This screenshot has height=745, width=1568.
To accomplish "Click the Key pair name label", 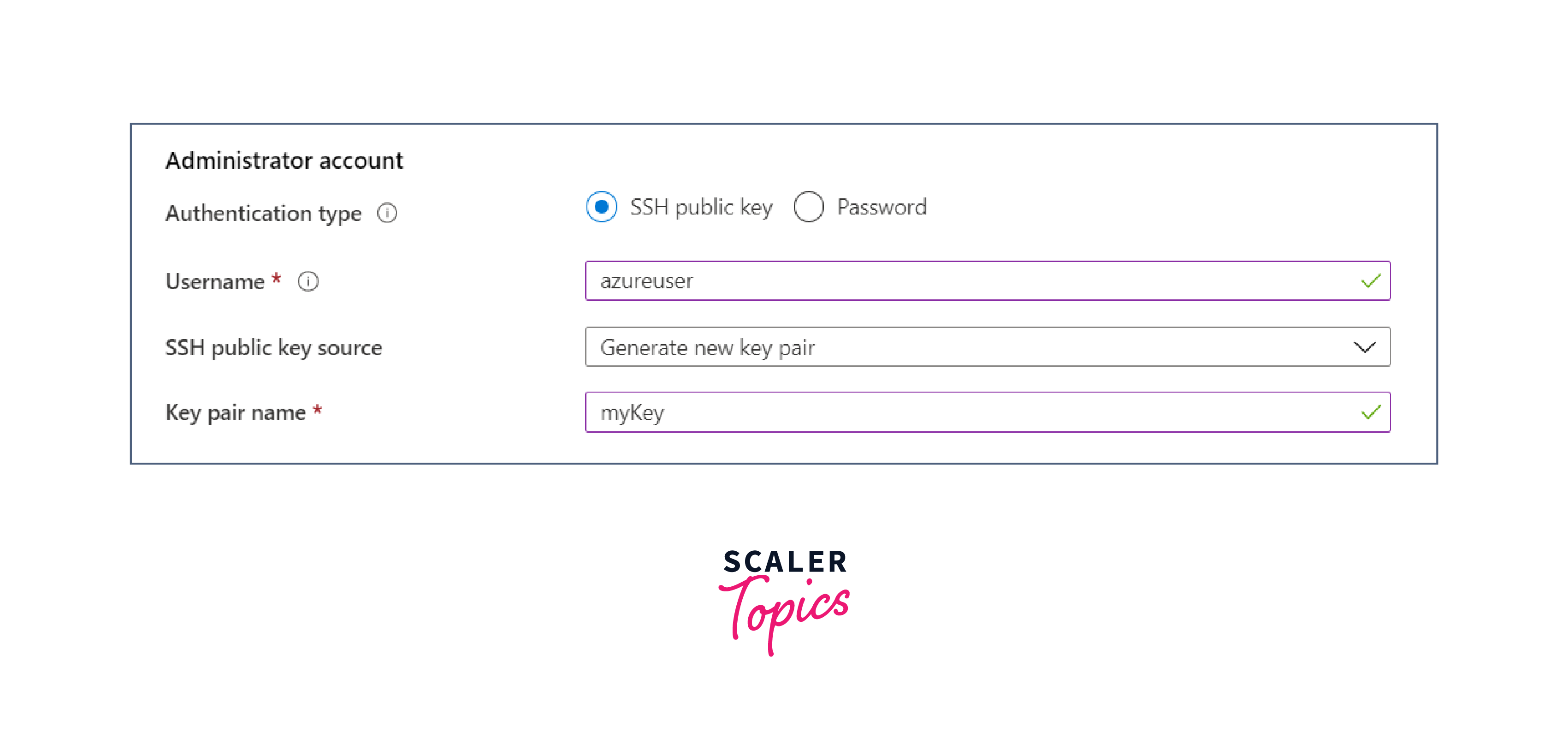I will [236, 412].
